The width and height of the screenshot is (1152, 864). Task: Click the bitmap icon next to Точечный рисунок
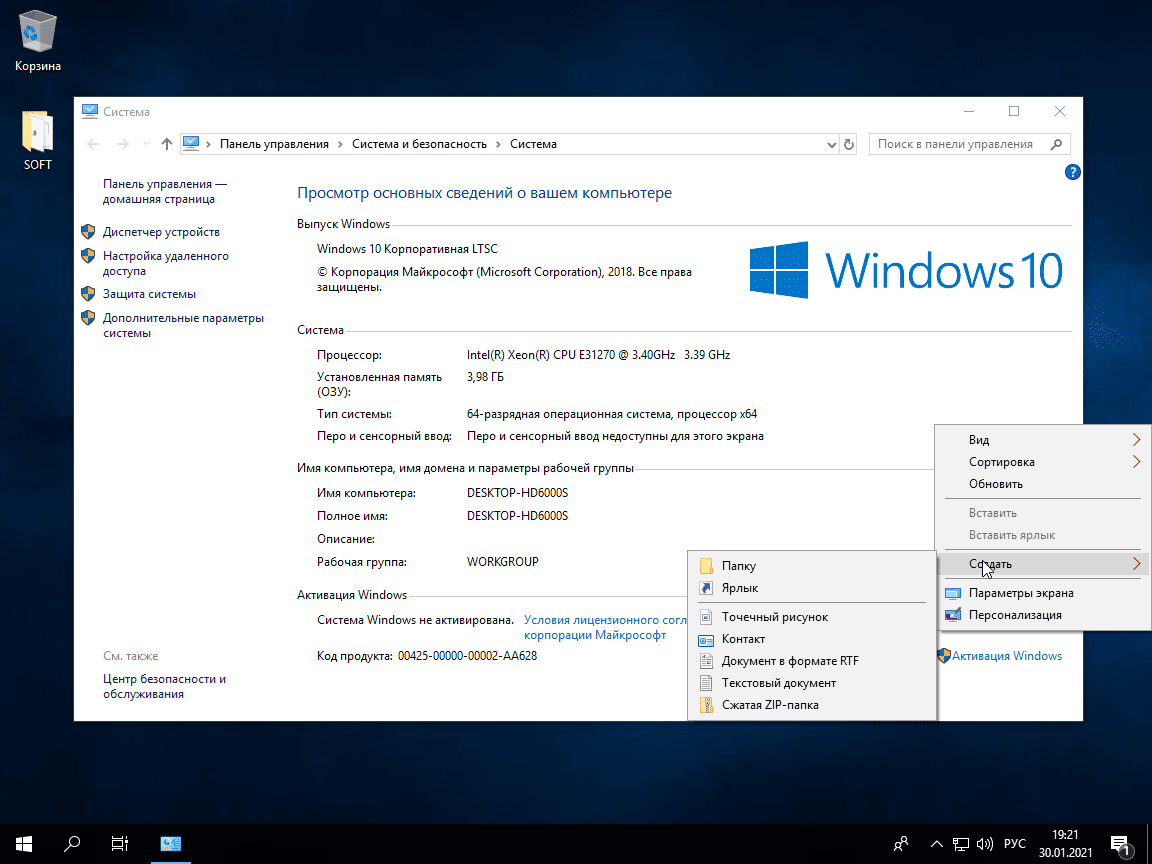(x=706, y=617)
